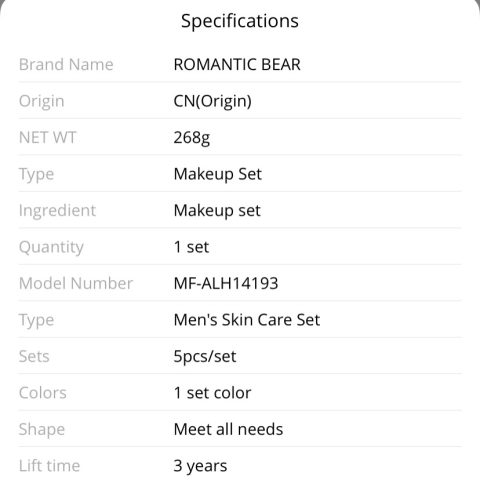Image resolution: width=480 pixels, height=480 pixels.
Task: Click the 1 set quantity value
Action: pos(191,247)
